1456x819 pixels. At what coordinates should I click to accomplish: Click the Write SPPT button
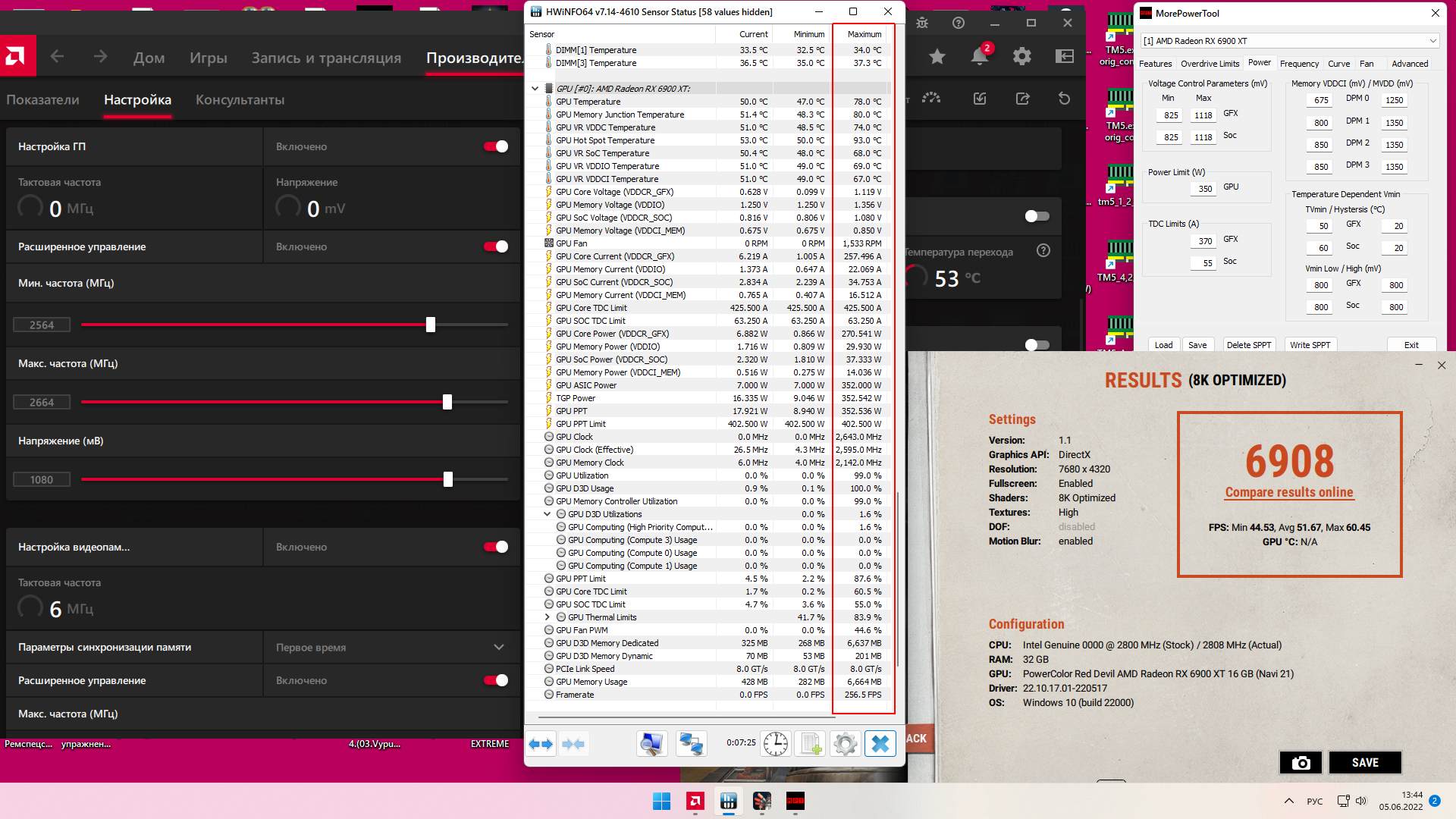tap(1310, 345)
